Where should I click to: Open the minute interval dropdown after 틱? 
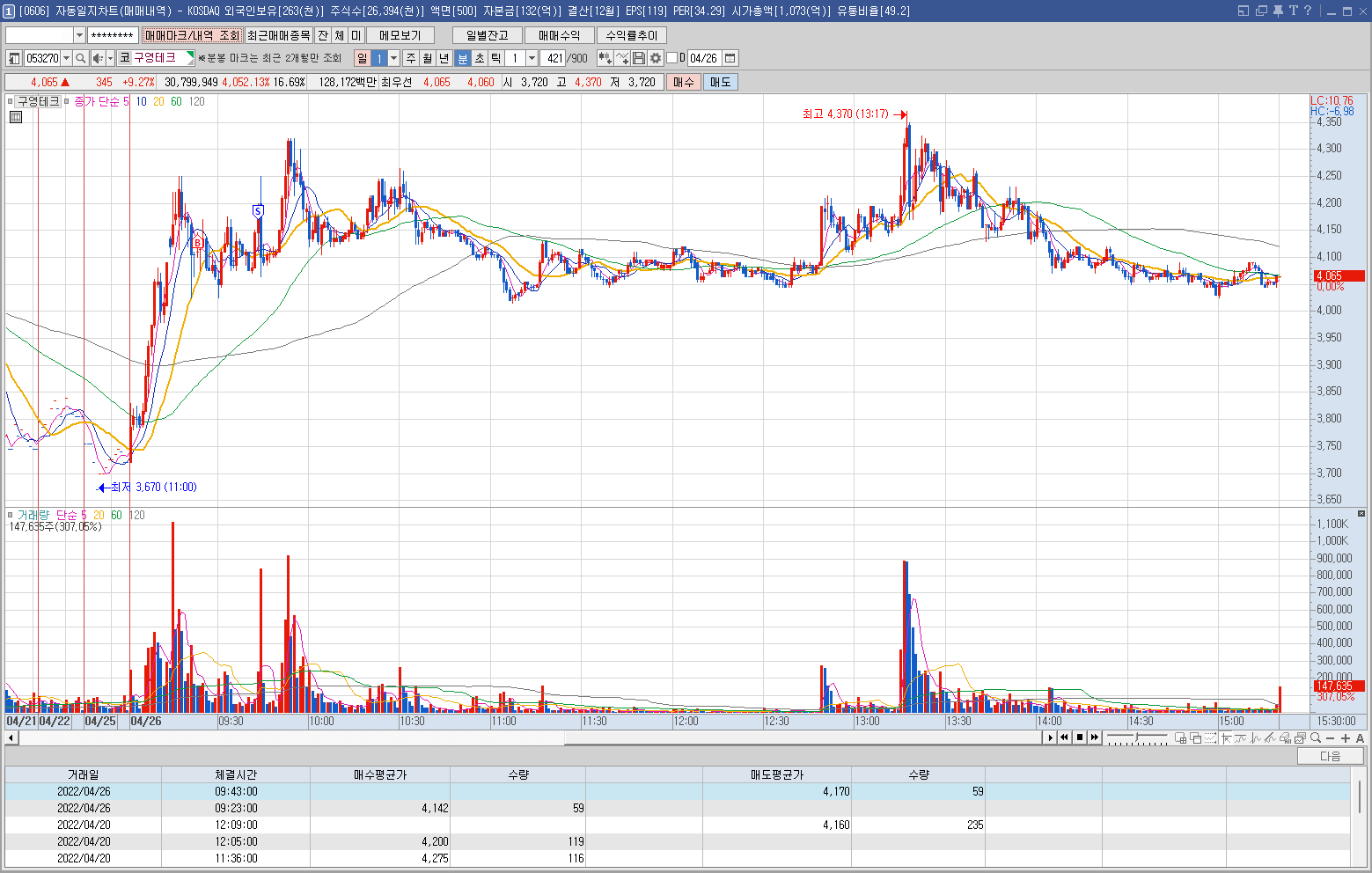point(532,58)
